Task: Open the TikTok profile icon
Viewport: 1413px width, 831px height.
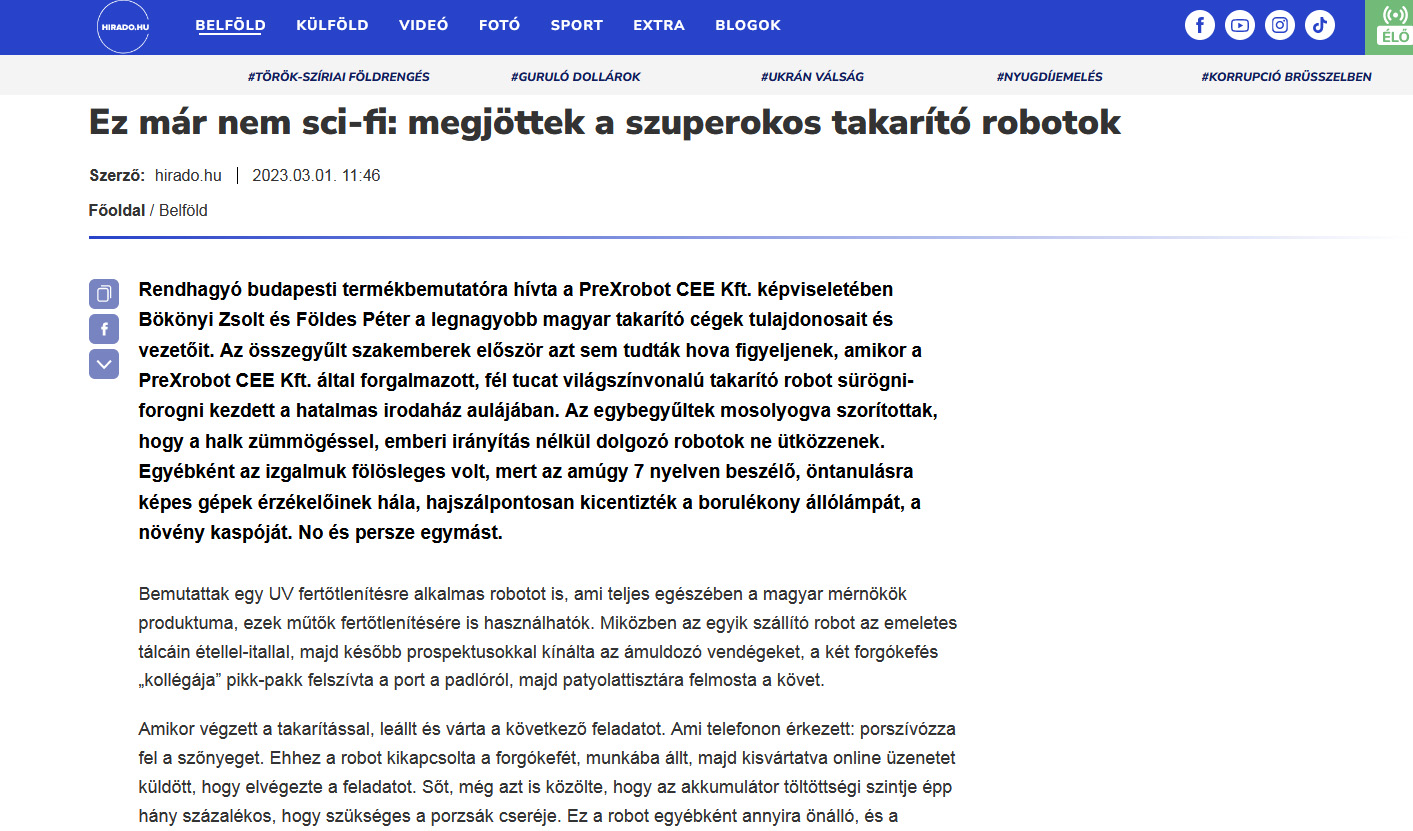Action: [x=1320, y=25]
